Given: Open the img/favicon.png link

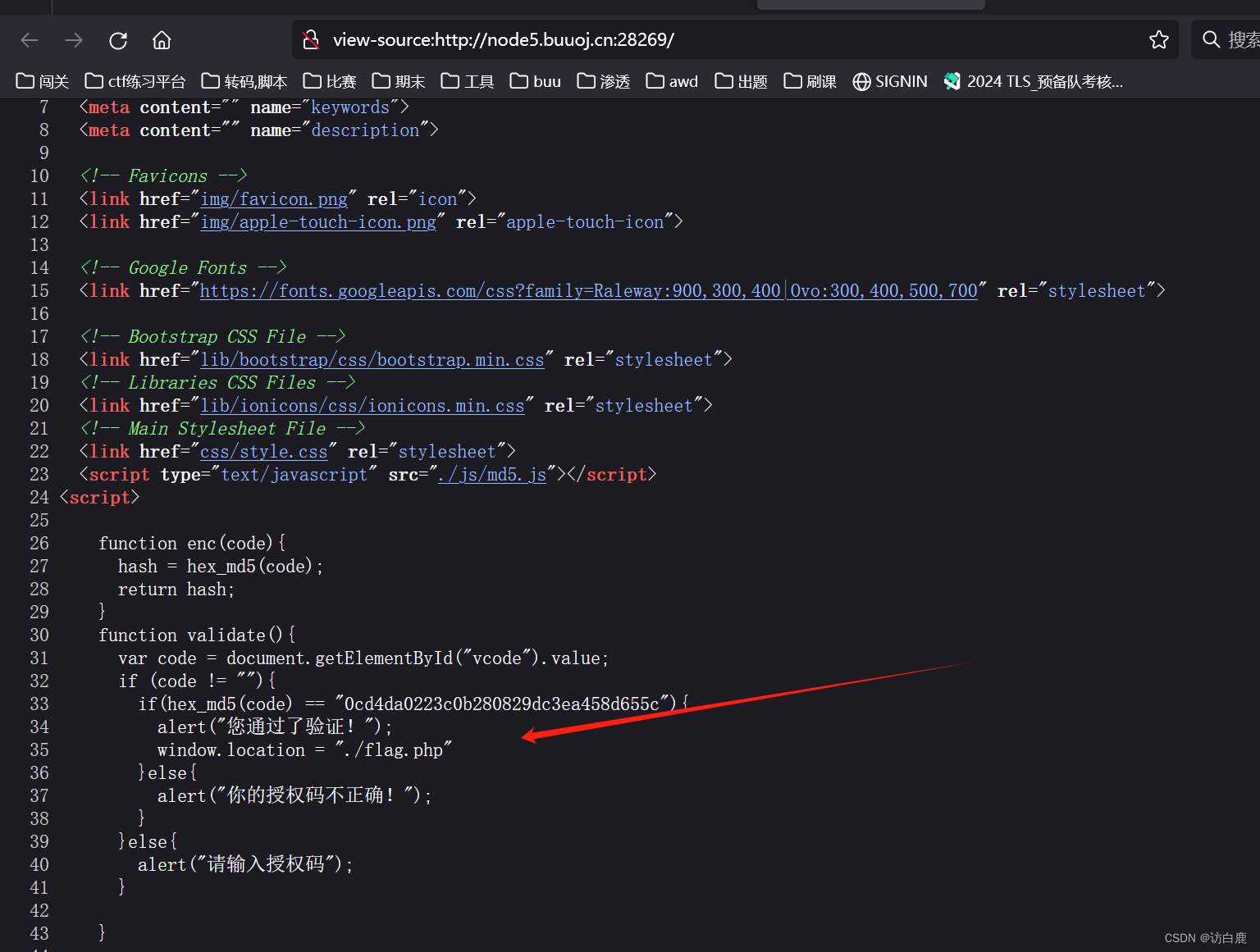Looking at the screenshot, I should coord(274,199).
